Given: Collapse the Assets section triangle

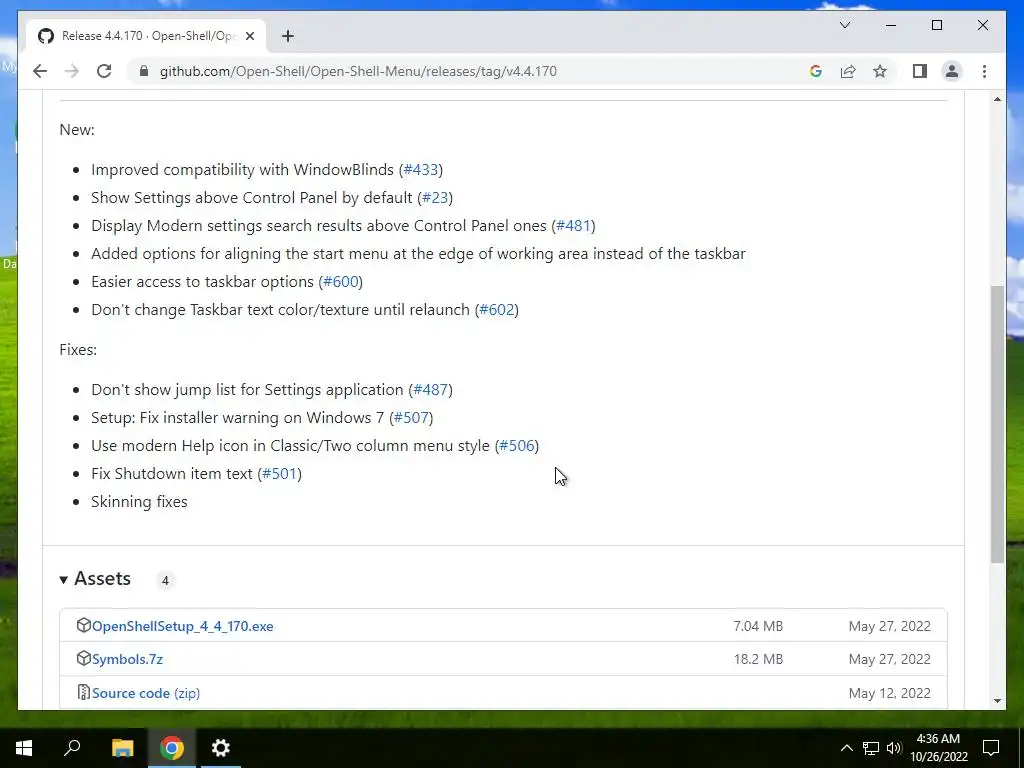Looking at the screenshot, I should pos(63,579).
